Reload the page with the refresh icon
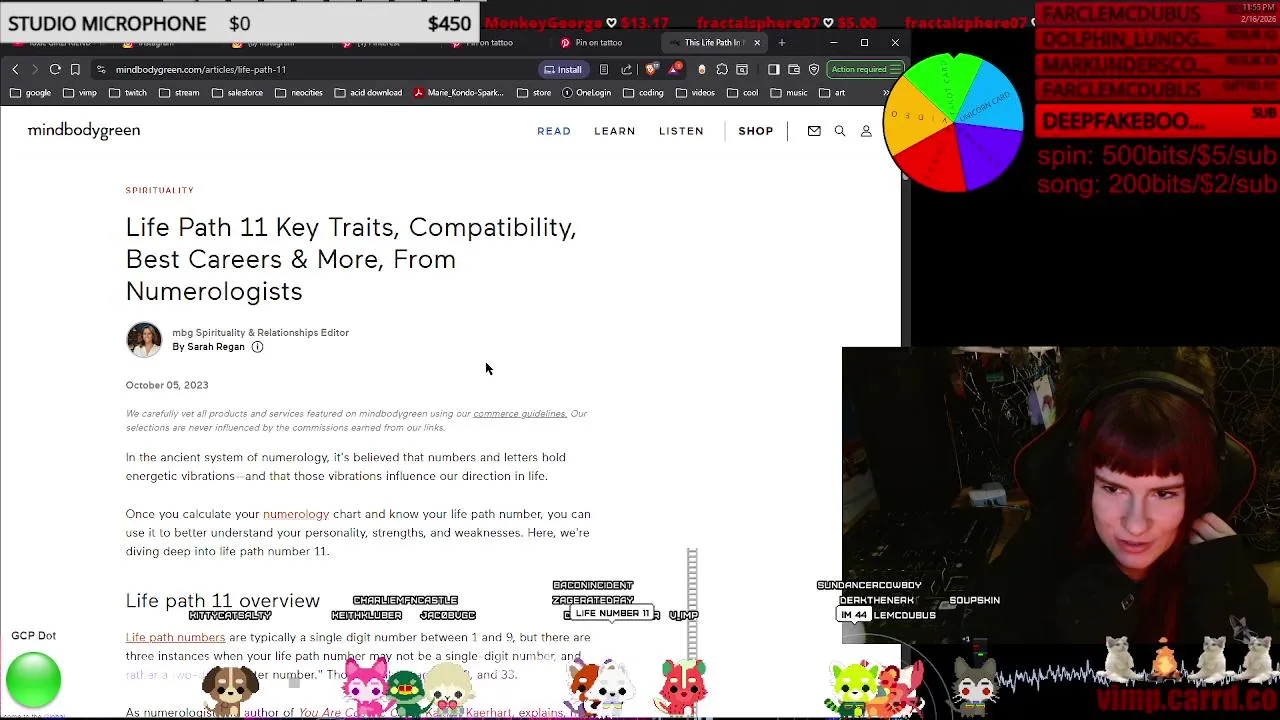 tap(55, 69)
